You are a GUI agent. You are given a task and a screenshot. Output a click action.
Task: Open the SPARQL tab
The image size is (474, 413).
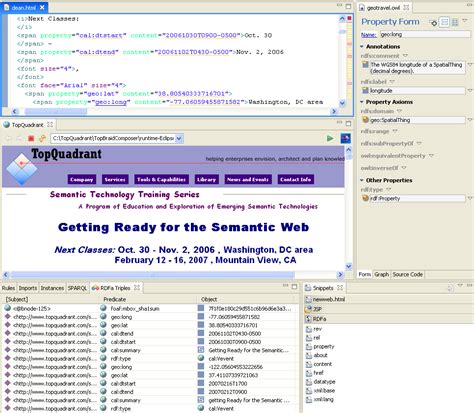[x=77, y=288]
